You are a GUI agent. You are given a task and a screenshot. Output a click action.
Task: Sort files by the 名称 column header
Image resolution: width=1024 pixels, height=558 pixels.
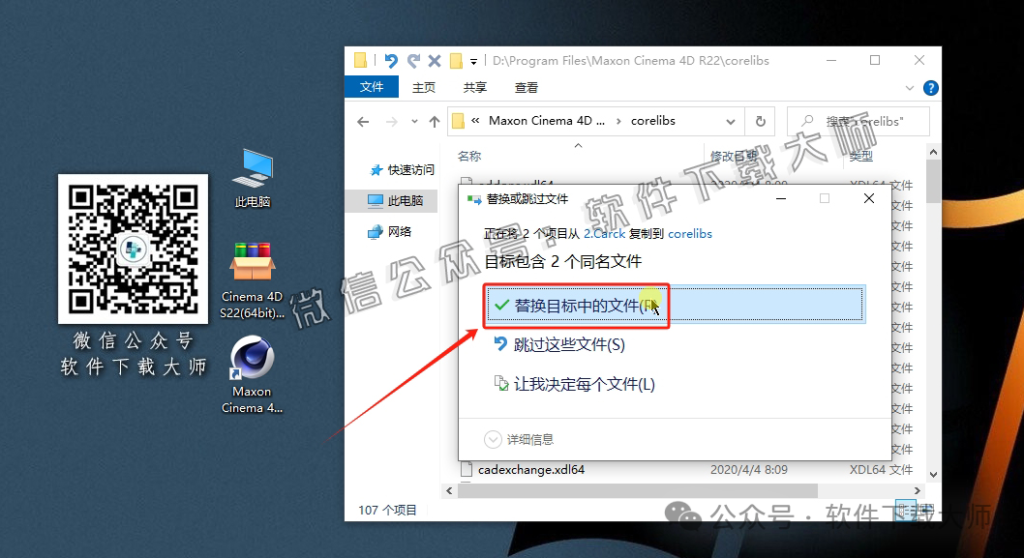pos(470,156)
